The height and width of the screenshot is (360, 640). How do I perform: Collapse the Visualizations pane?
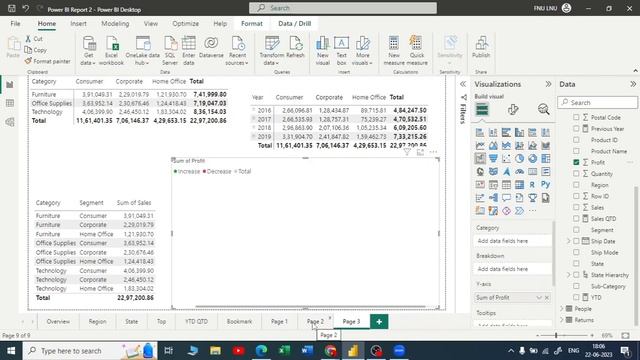tap(548, 84)
